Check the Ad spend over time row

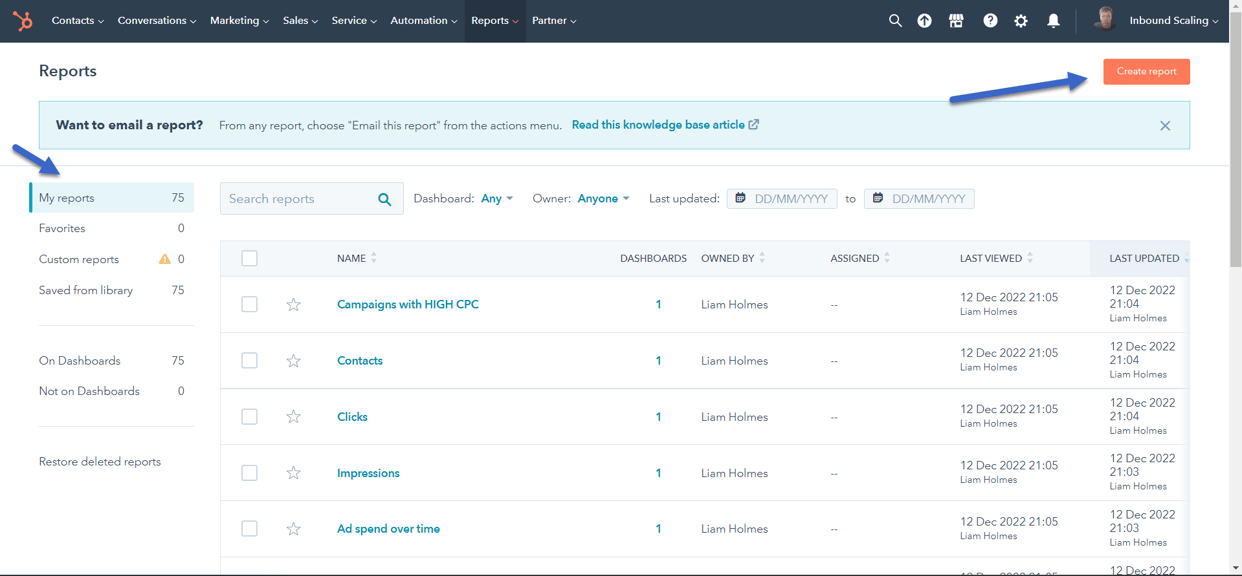pos(249,529)
